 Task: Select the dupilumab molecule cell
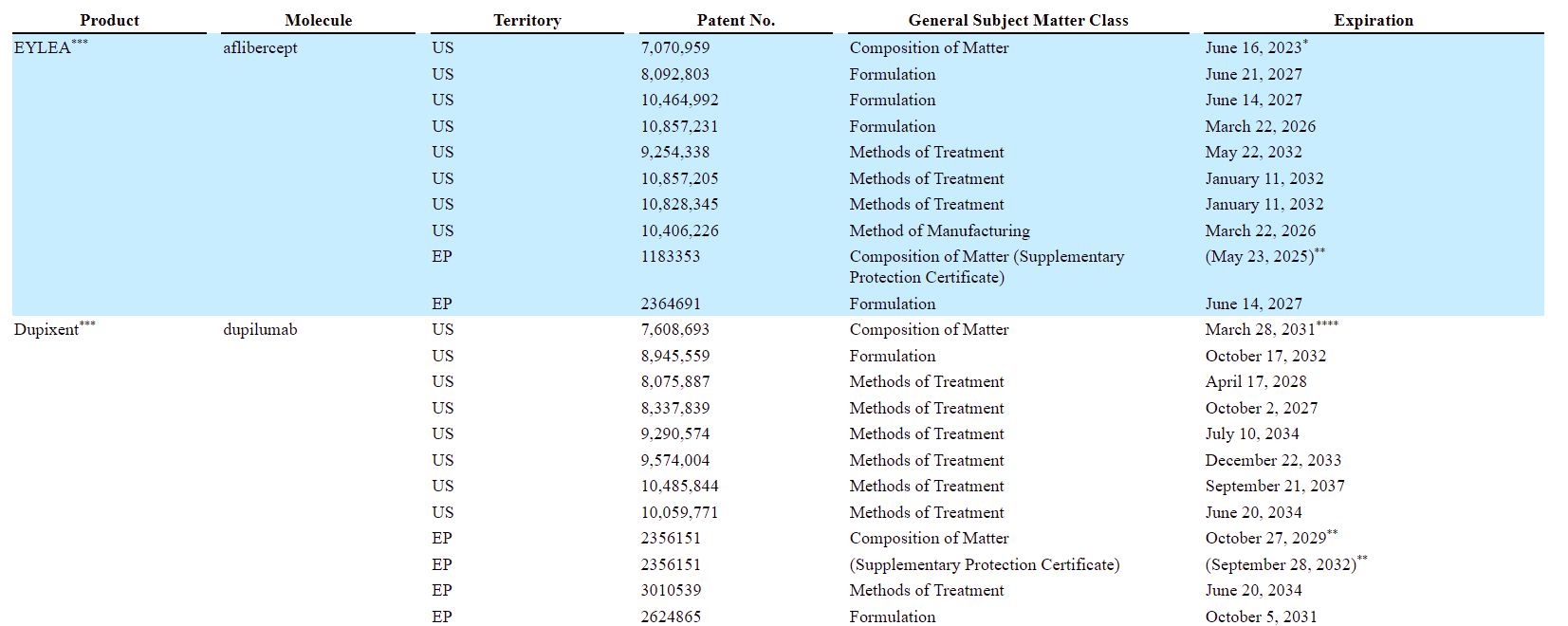(x=260, y=329)
